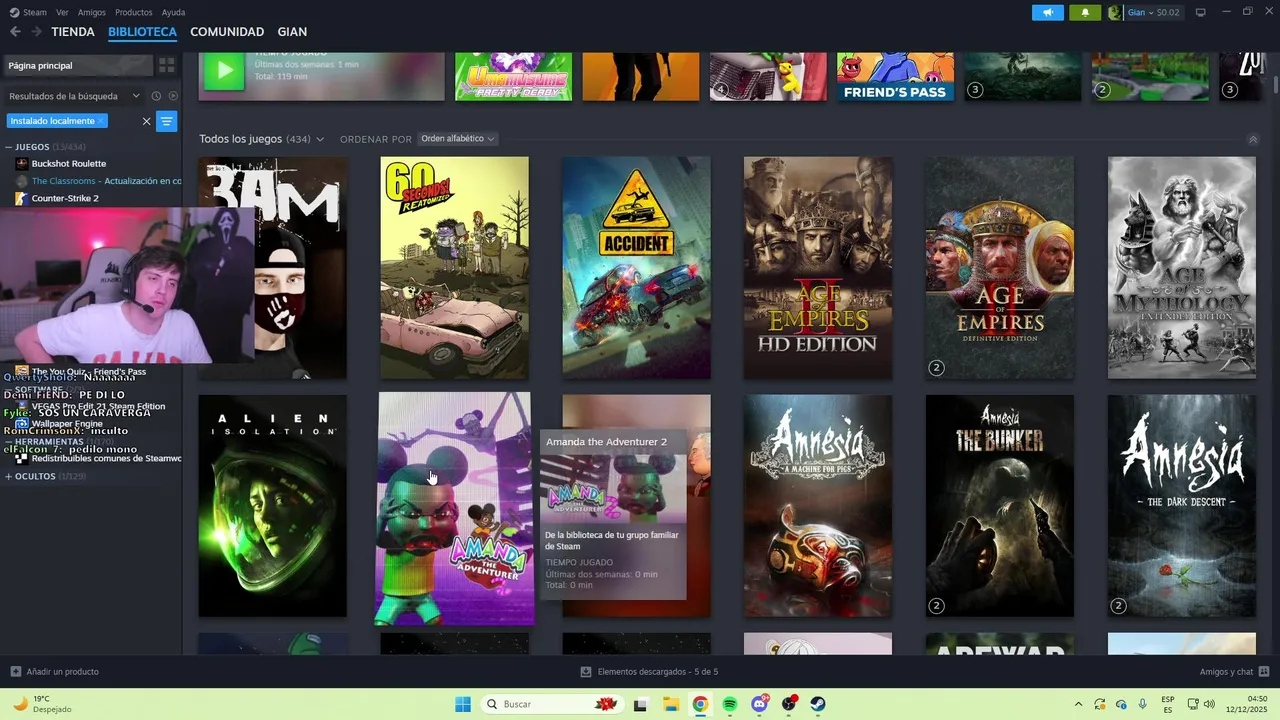Screen dimensions: 1280x720
Task: Click the microphone tray icon
Action: point(1142,704)
